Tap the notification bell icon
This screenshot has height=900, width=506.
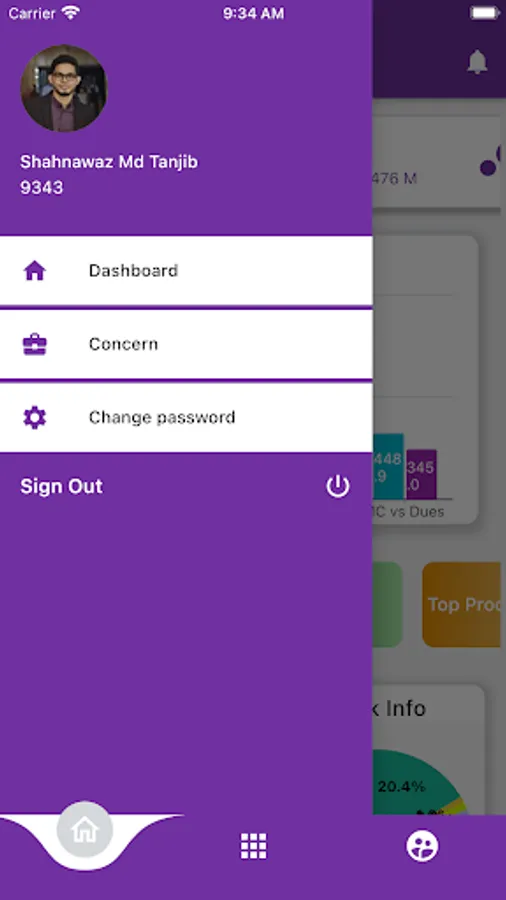click(477, 61)
